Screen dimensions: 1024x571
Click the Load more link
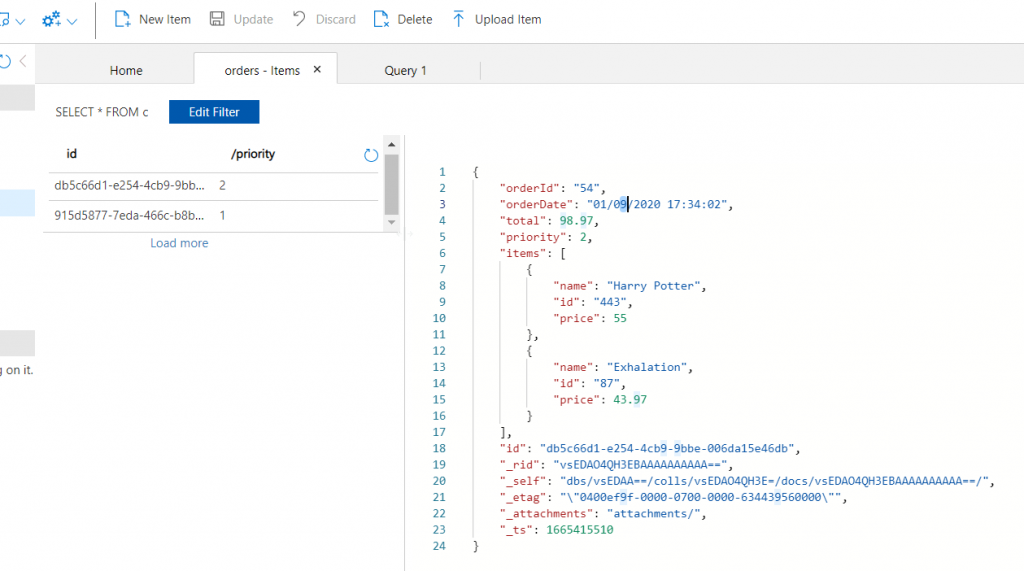pyautogui.click(x=179, y=243)
